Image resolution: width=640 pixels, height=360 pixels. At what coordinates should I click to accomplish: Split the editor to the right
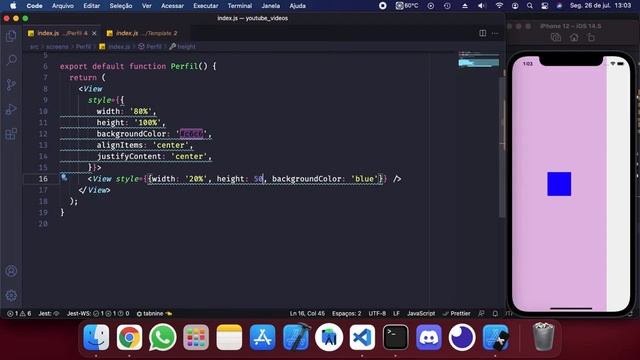482,33
